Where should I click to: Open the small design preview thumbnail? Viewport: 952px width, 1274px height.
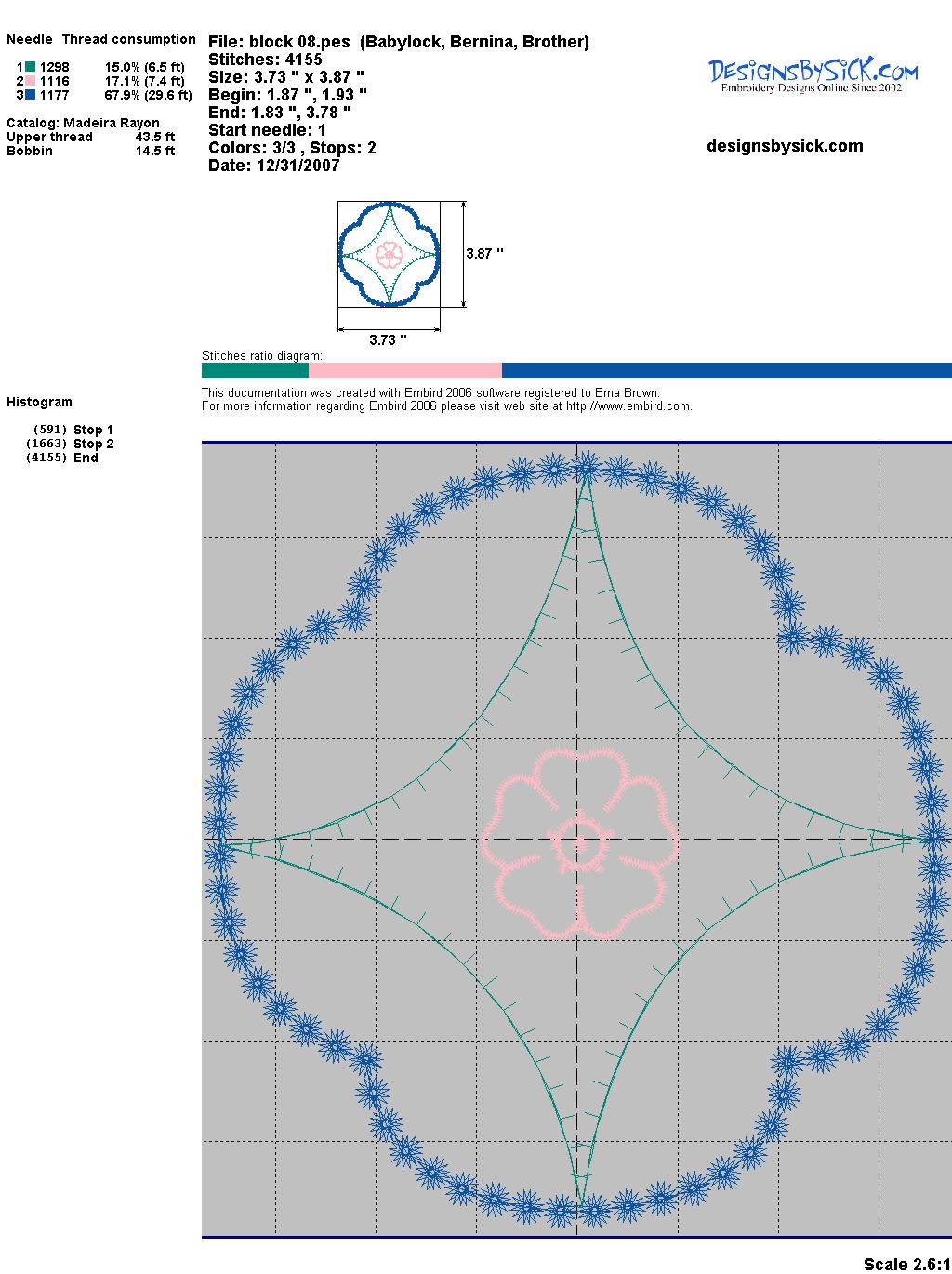coord(389,253)
